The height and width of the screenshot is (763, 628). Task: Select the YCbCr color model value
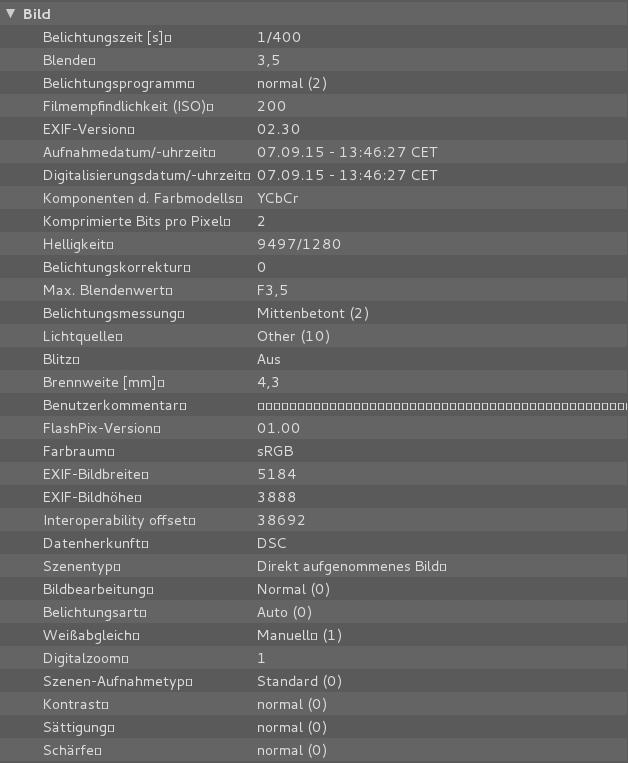point(277,198)
